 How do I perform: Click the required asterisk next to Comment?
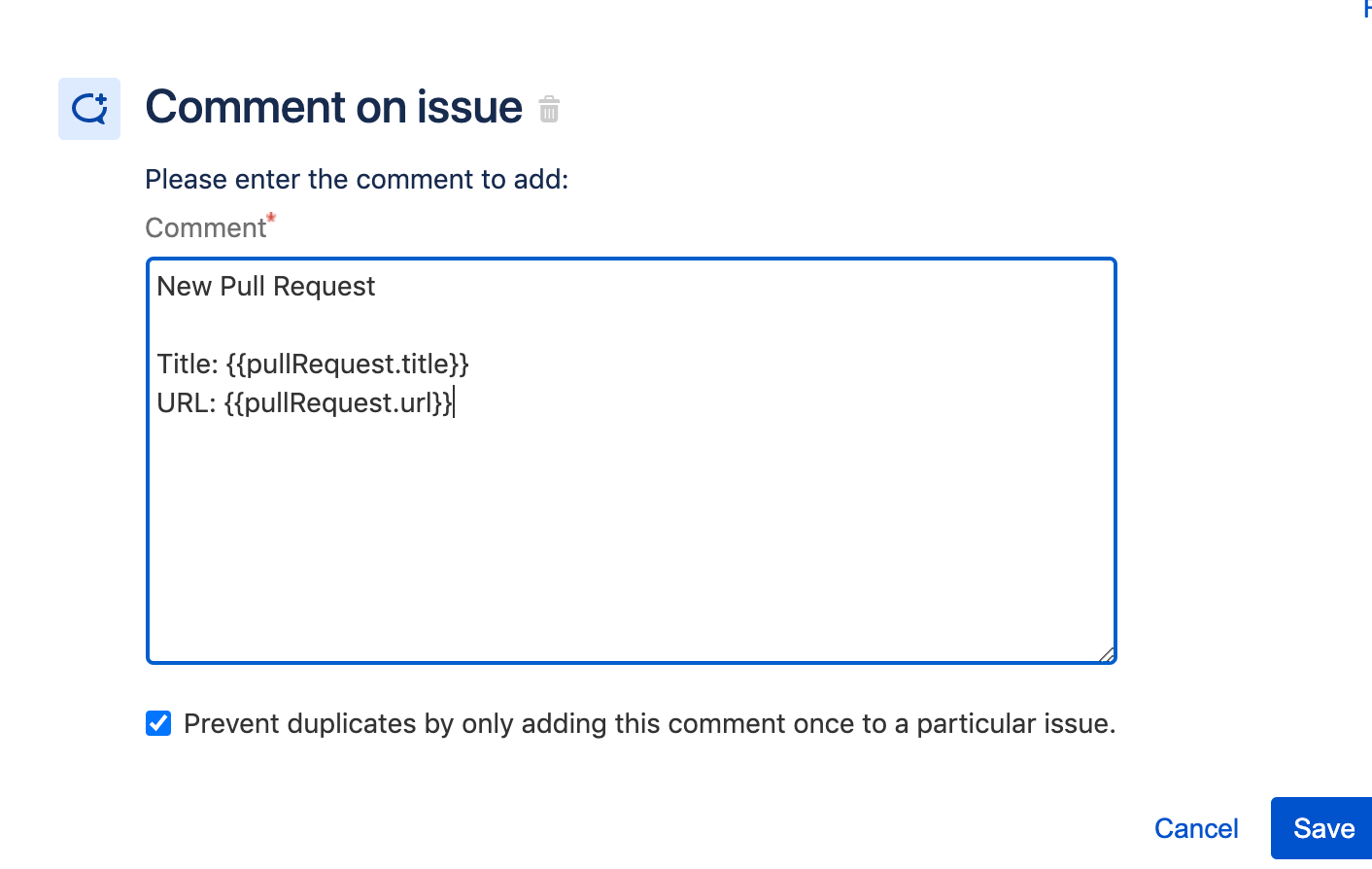coord(271,218)
